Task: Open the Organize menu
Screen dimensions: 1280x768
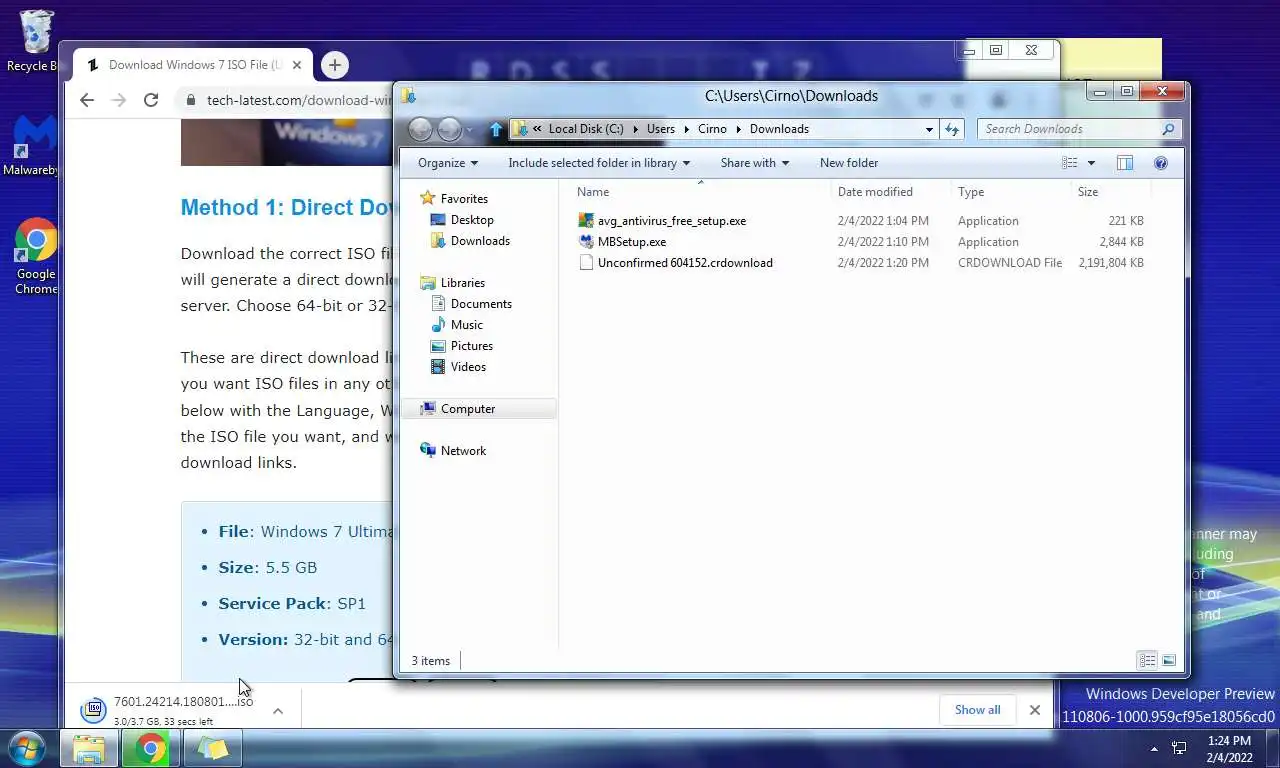Action: pyautogui.click(x=448, y=163)
